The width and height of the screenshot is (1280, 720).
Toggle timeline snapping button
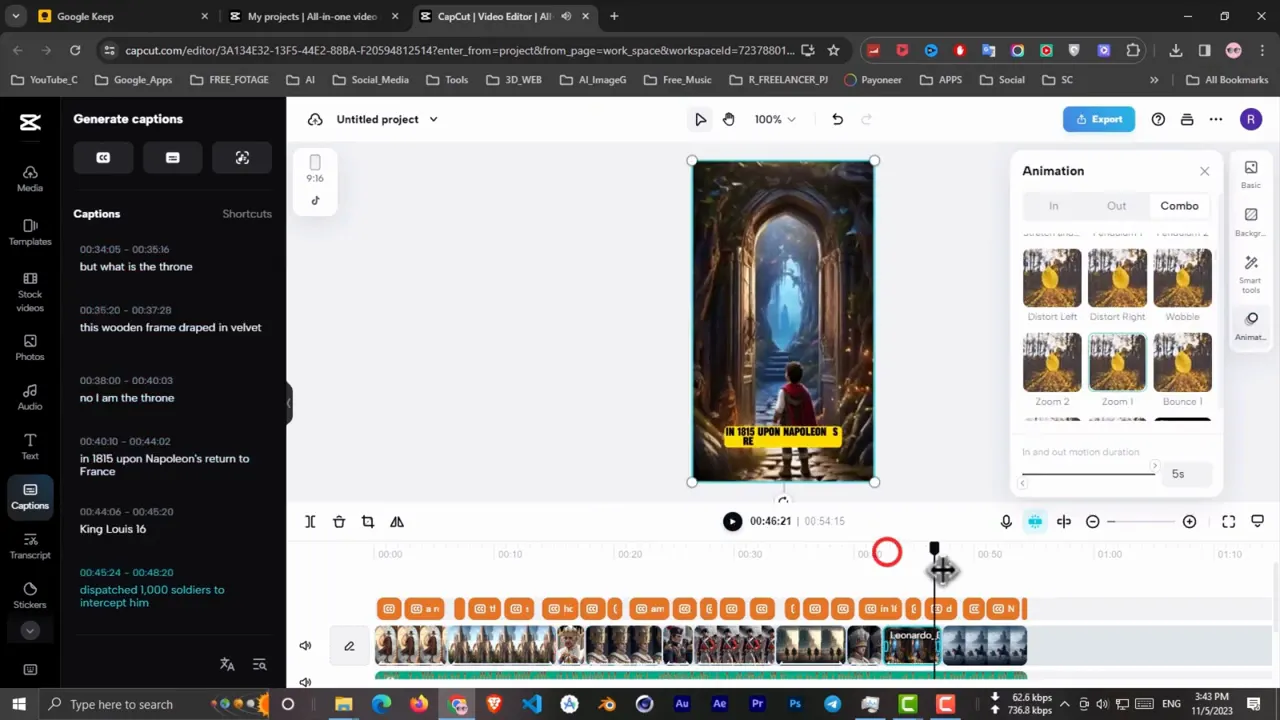pos(1035,521)
